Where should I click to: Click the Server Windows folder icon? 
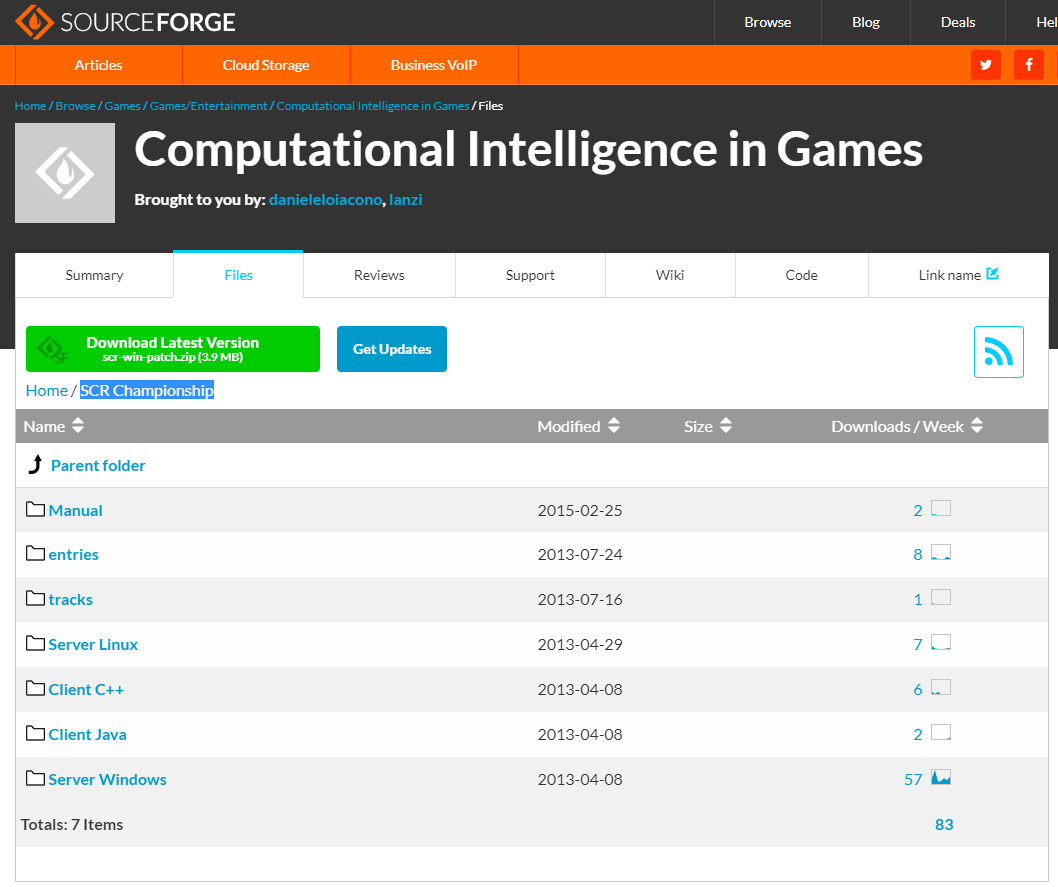pos(36,778)
